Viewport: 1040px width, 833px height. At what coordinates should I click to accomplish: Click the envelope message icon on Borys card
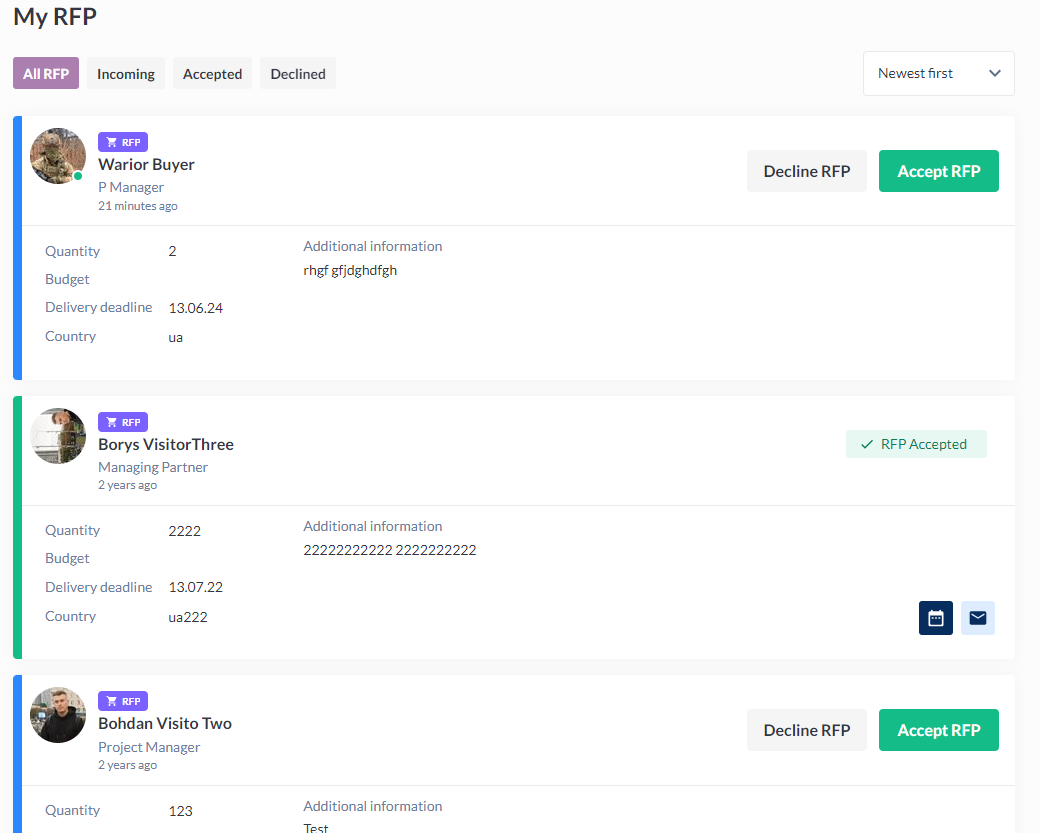tap(977, 618)
